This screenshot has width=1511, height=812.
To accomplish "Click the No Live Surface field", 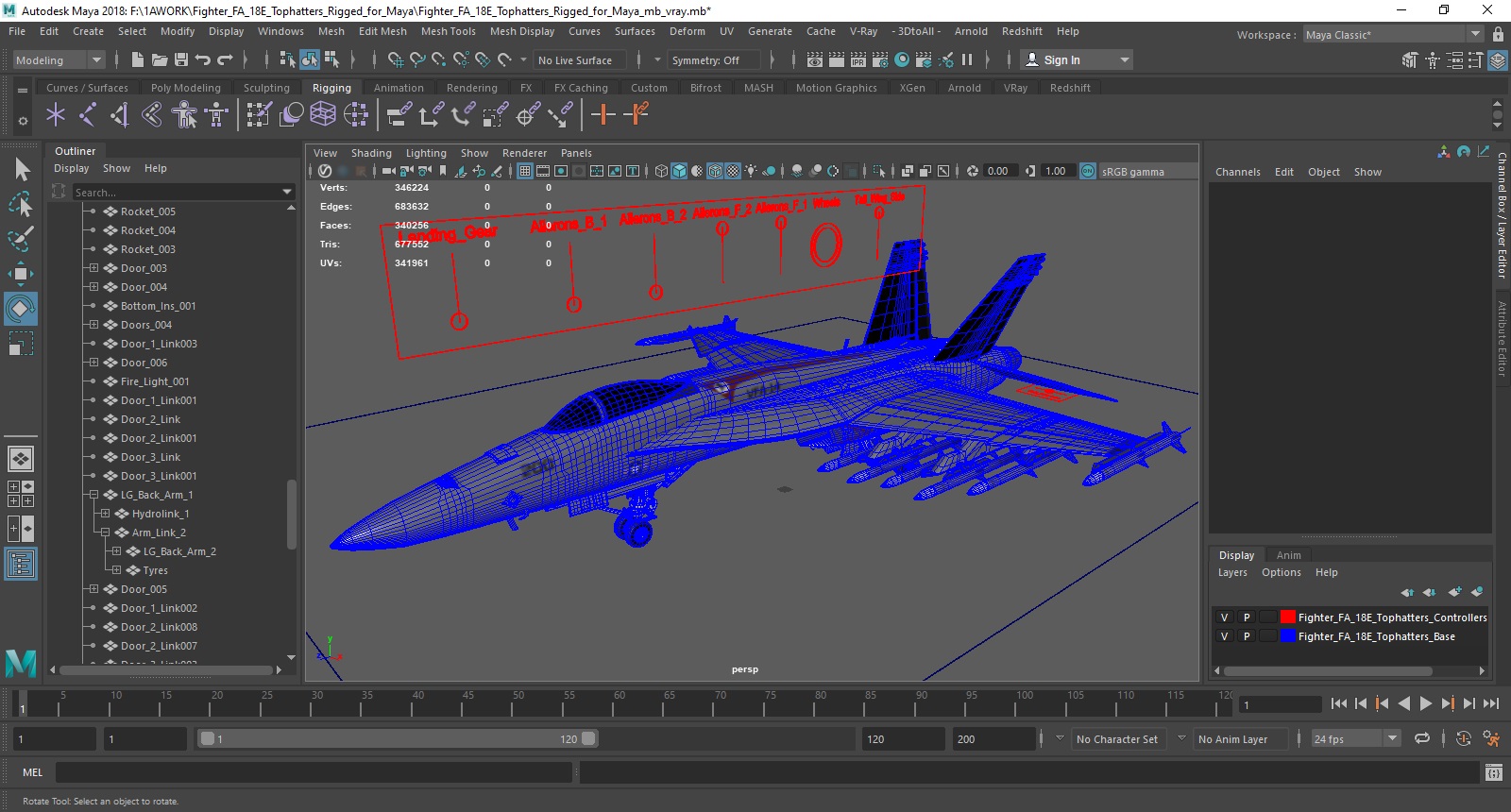I will point(581,59).
